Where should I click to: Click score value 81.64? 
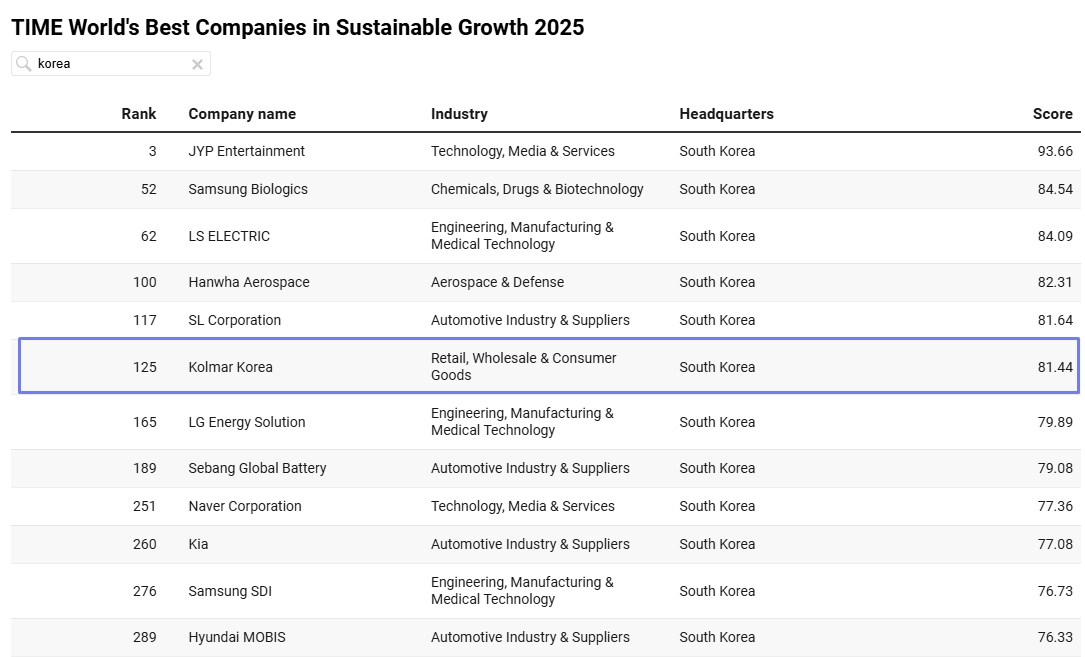[1055, 320]
